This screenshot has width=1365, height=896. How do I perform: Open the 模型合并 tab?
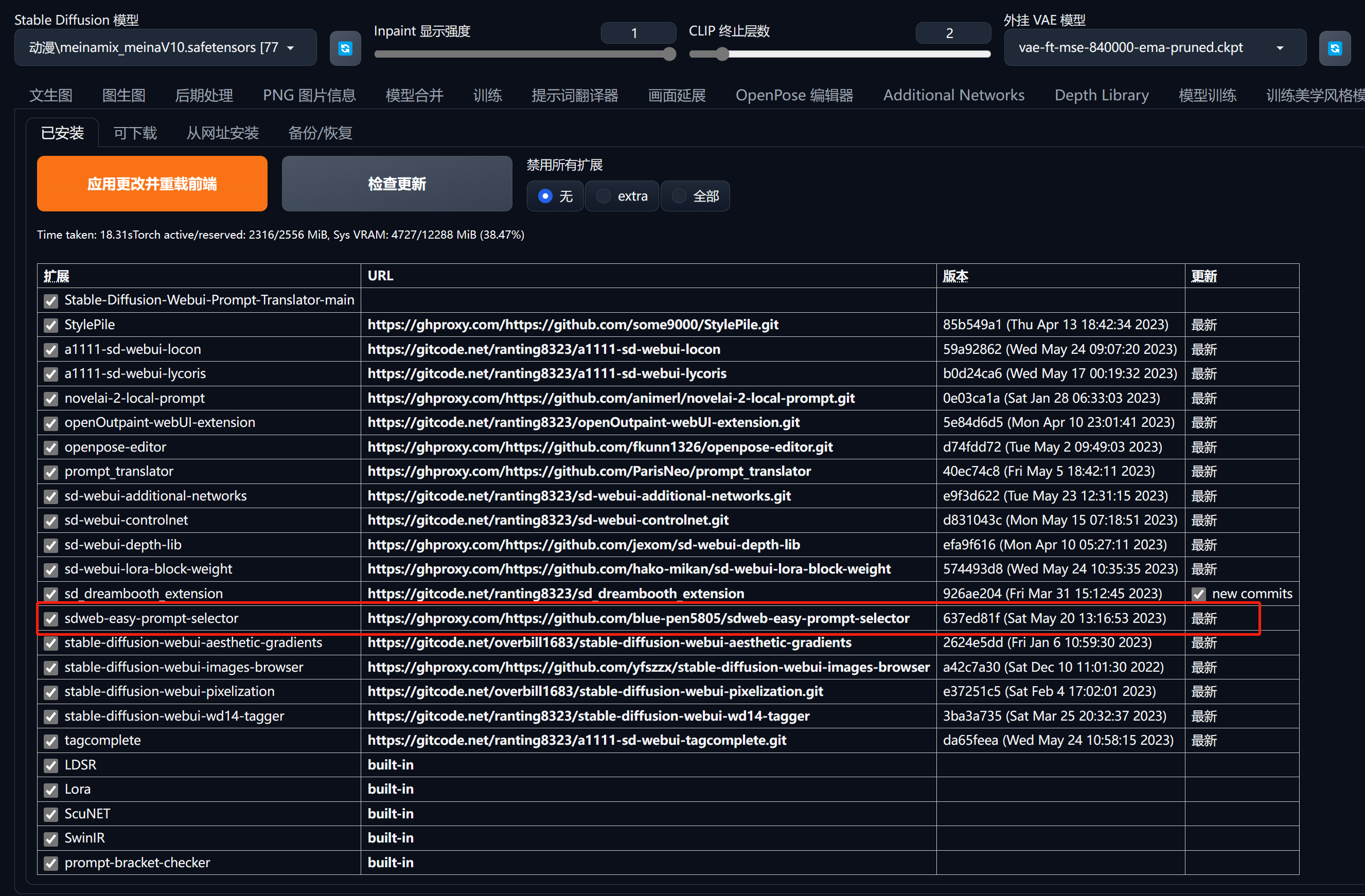click(414, 95)
